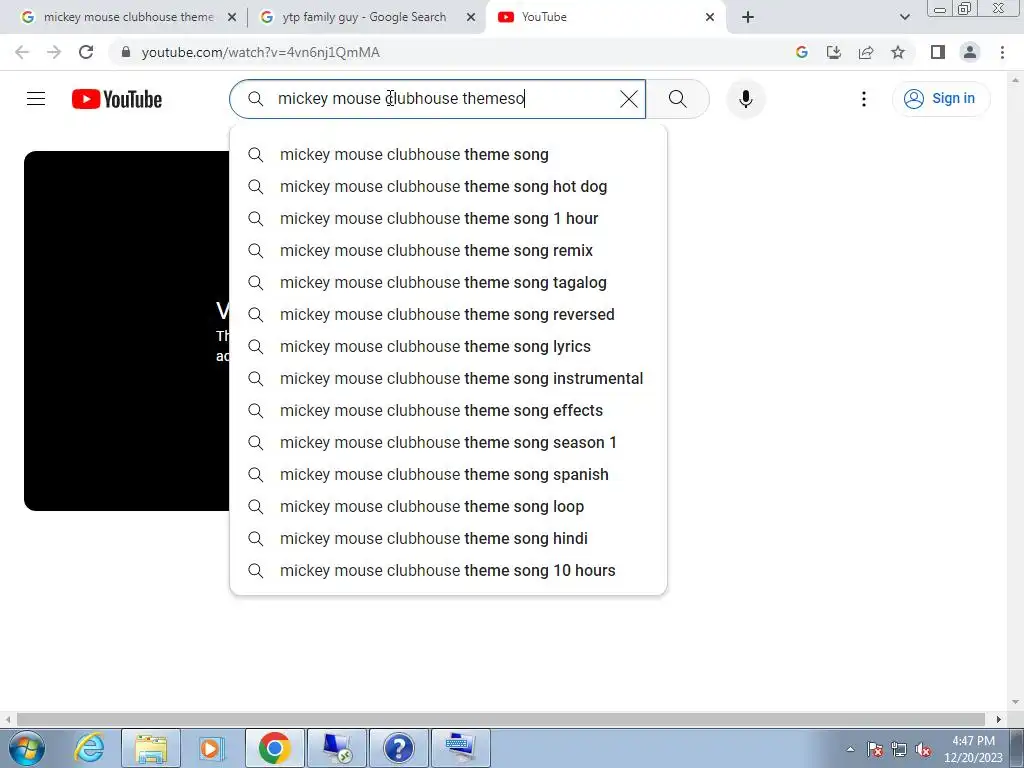
Task: Click the Google icon in address bar
Action: [x=802, y=52]
